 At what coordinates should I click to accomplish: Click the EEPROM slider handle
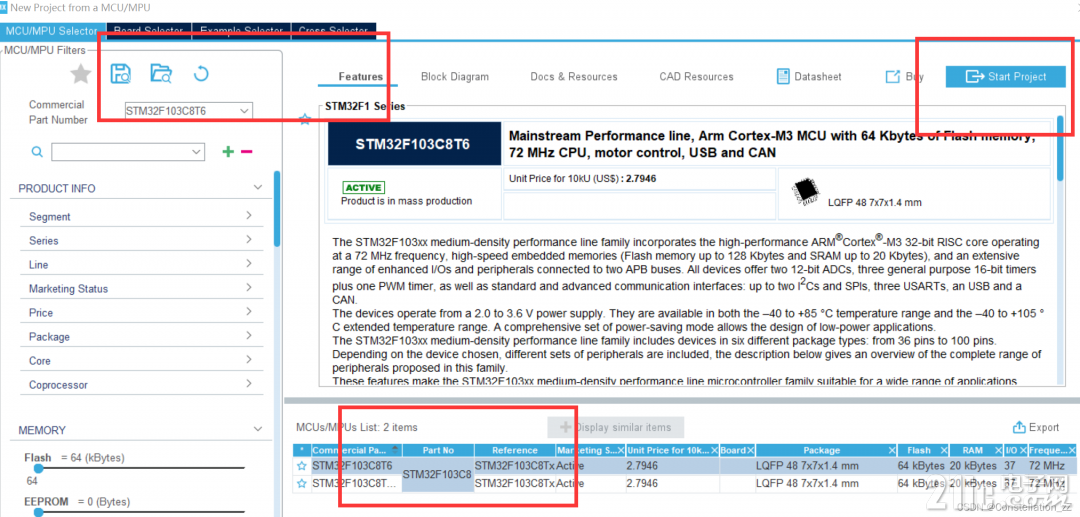pos(39,512)
